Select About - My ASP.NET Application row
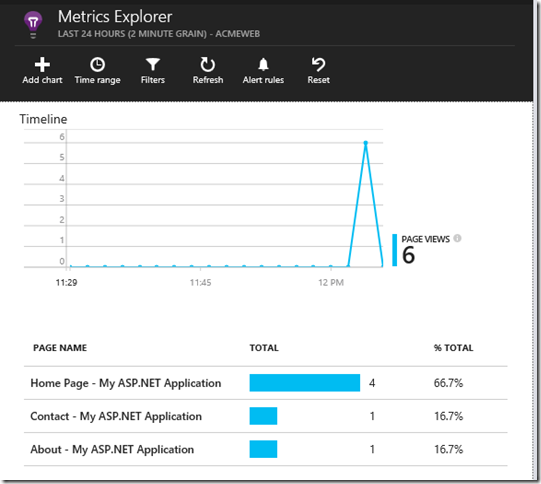Viewport: 541px width, 484px height. pyautogui.click(x=266, y=449)
